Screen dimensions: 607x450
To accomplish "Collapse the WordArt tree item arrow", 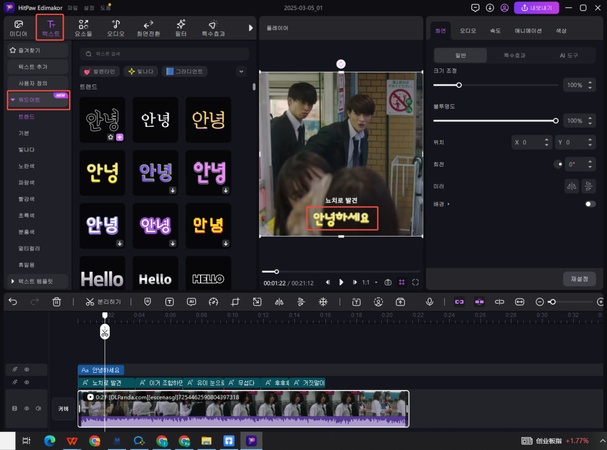I will [x=13, y=100].
